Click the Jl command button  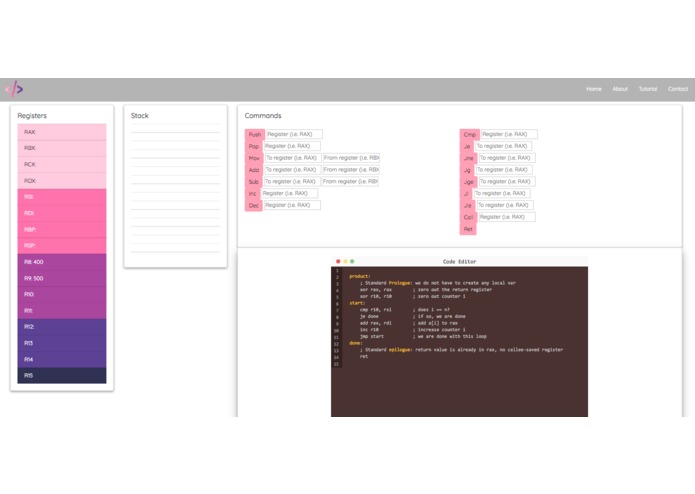(466, 194)
